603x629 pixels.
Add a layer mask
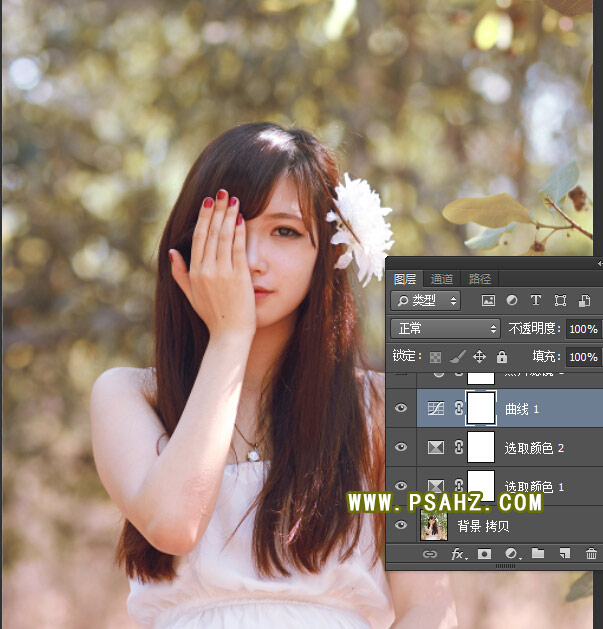(484, 553)
